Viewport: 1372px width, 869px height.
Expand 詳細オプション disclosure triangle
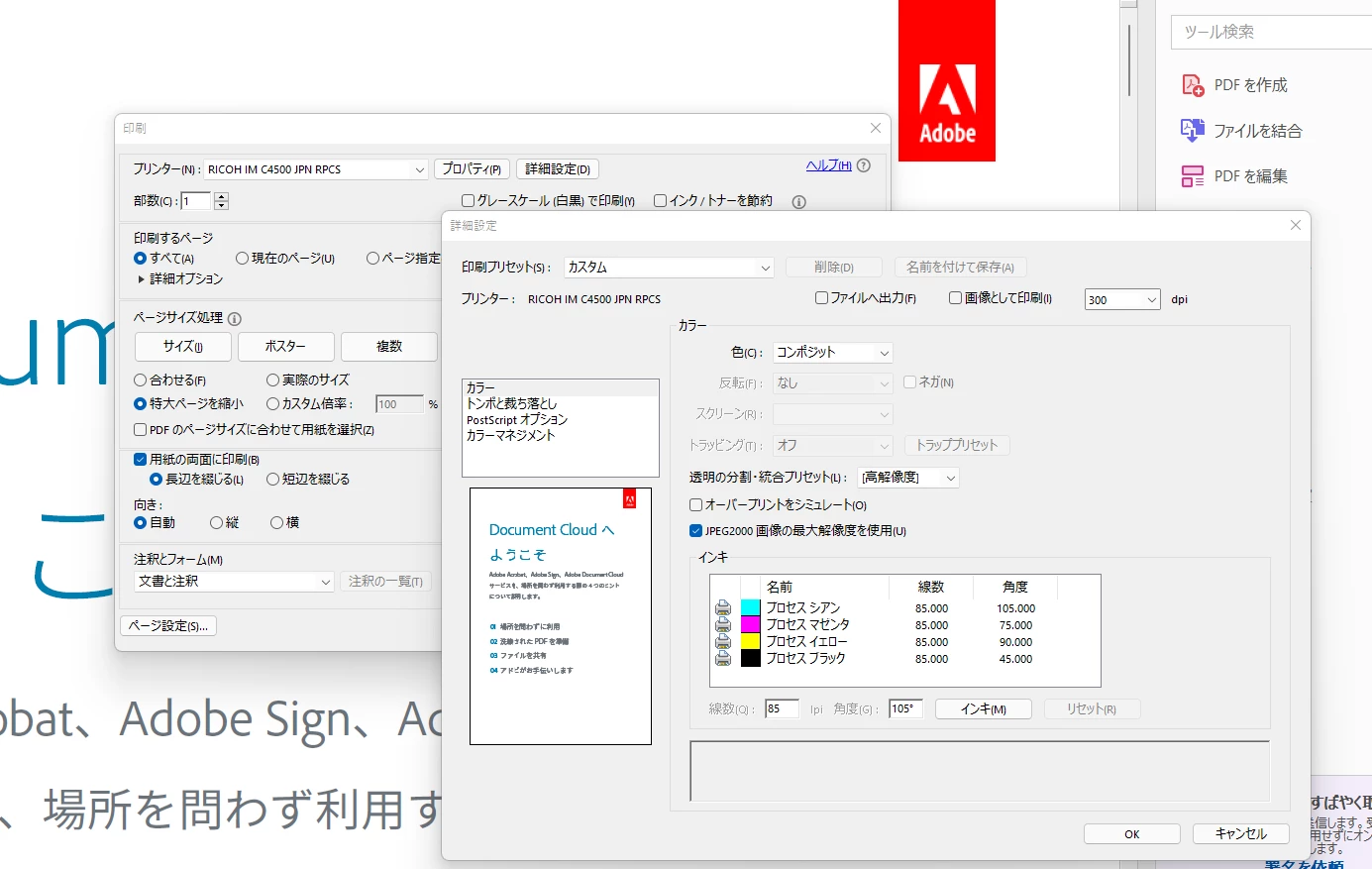point(142,279)
